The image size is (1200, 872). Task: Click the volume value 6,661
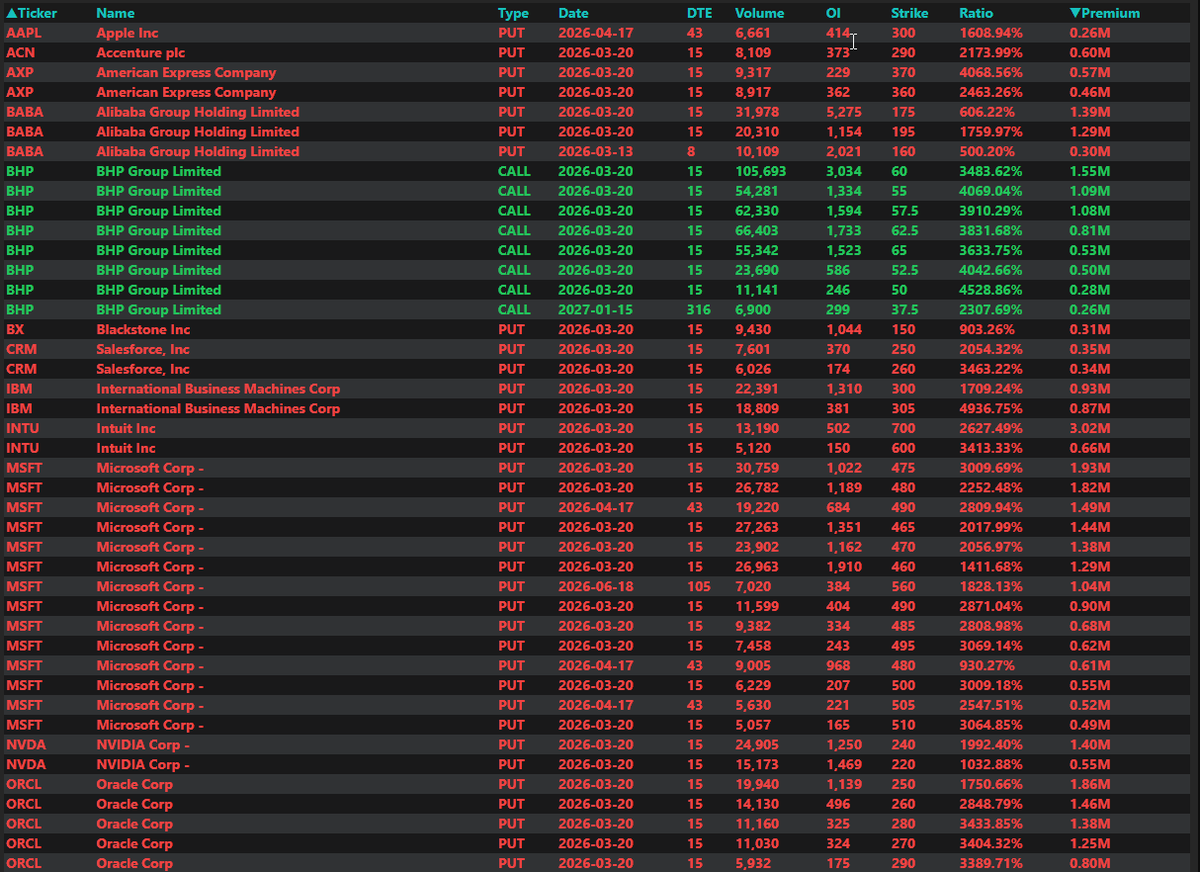point(753,33)
